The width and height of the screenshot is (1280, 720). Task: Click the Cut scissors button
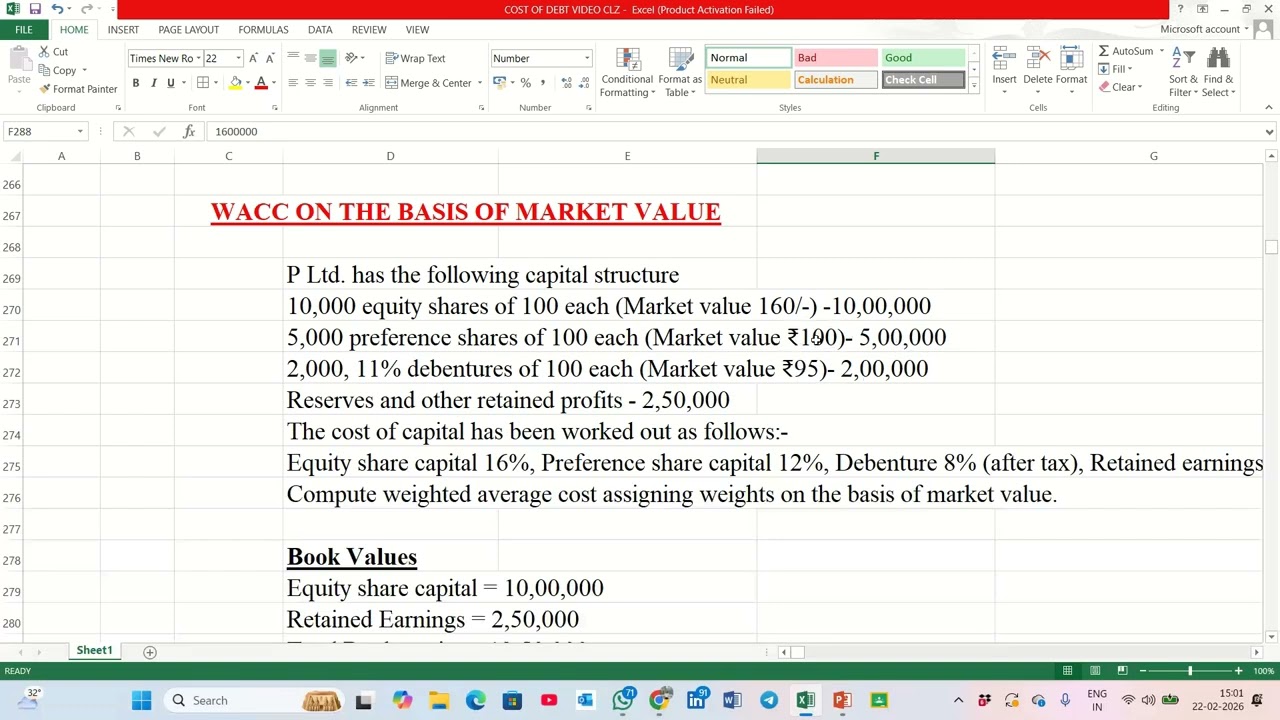[54, 52]
